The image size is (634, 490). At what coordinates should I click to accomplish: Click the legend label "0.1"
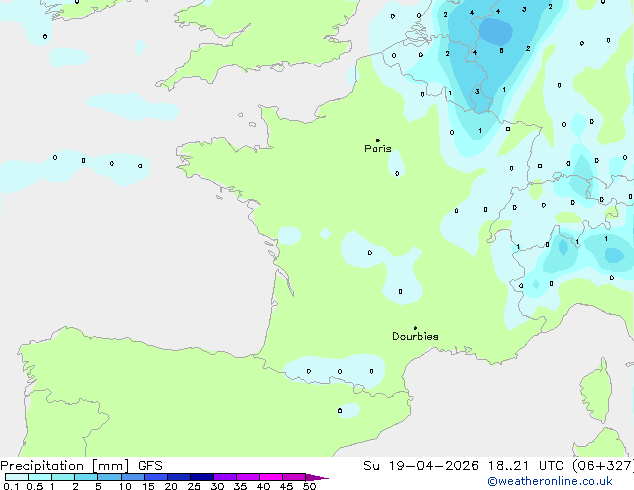(11, 486)
